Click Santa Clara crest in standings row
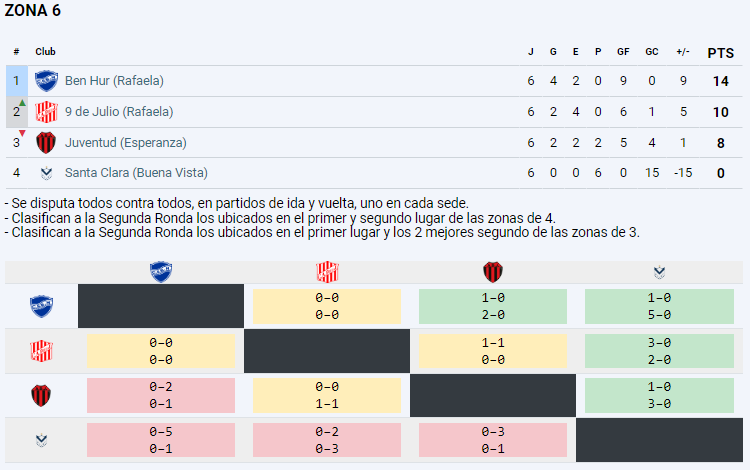750x470 pixels. click(x=46, y=173)
